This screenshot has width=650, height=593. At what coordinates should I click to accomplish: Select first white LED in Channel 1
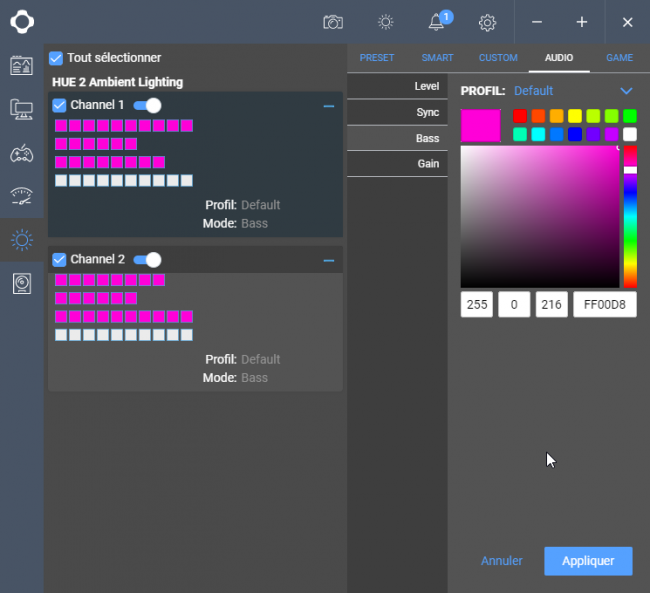point(61,181)
